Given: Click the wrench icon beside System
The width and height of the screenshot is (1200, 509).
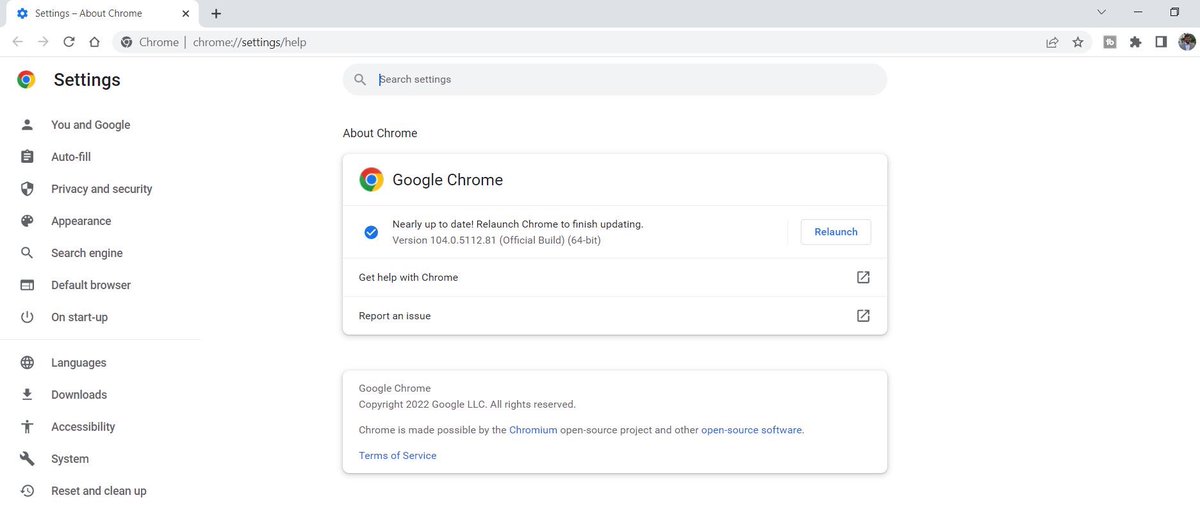Looking at the screenshot, I should [x=28, y=459].
